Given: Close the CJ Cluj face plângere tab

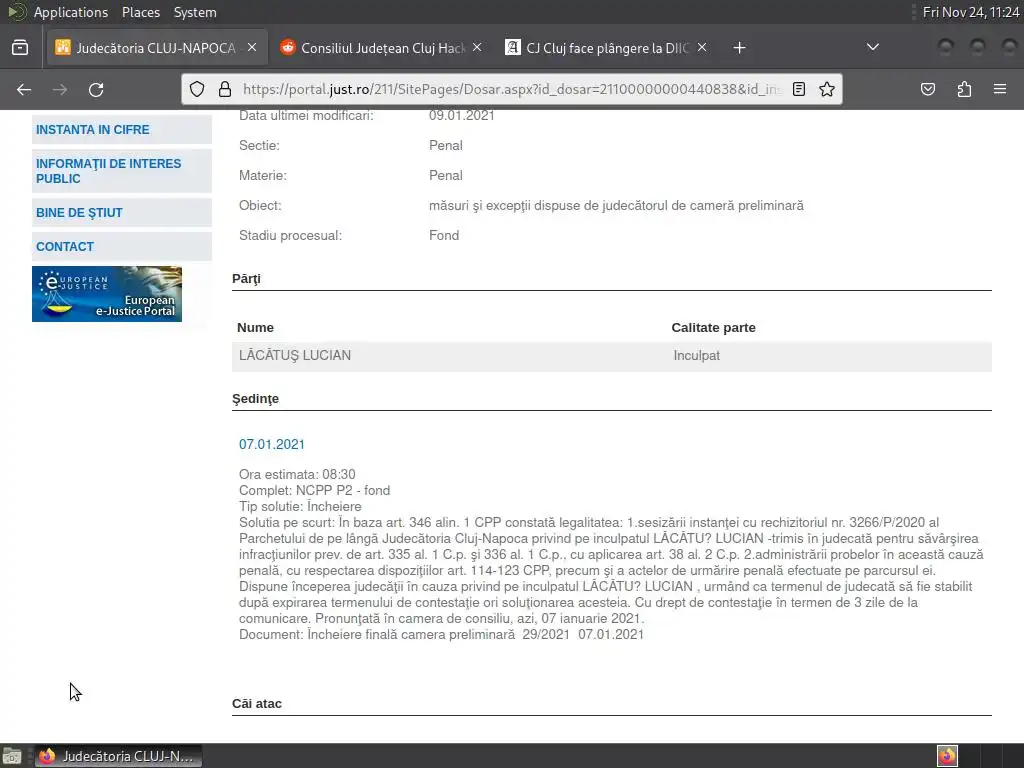Looking at the screenshot, I should pyautogui.click(x=701, y=47).
